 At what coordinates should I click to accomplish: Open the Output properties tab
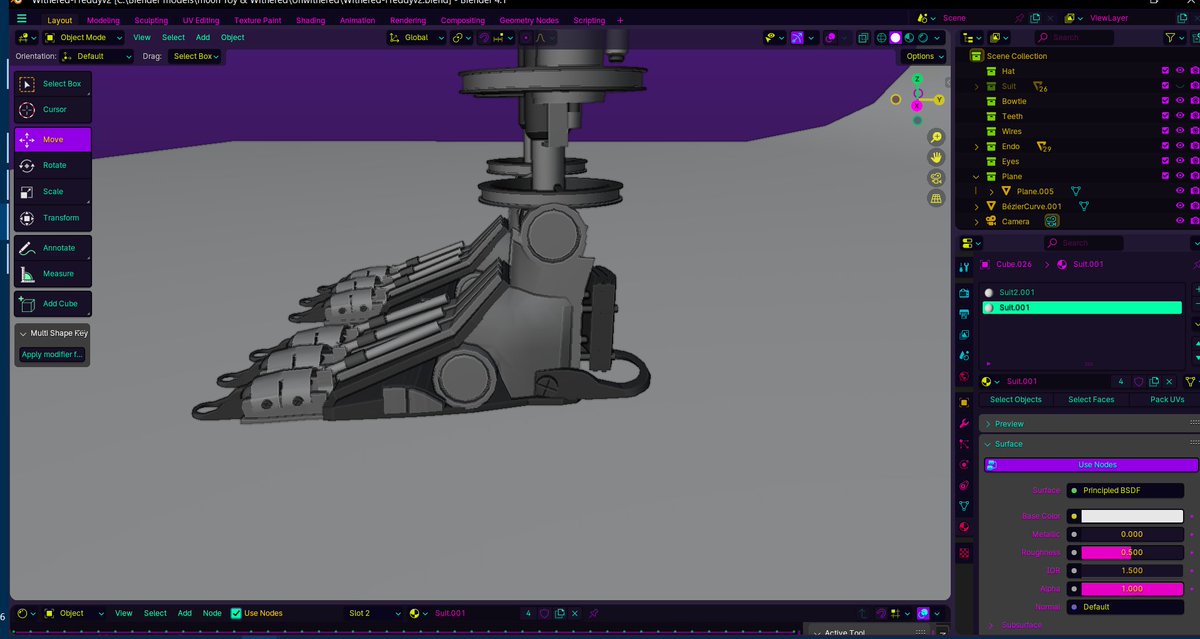tap(964, 314)
